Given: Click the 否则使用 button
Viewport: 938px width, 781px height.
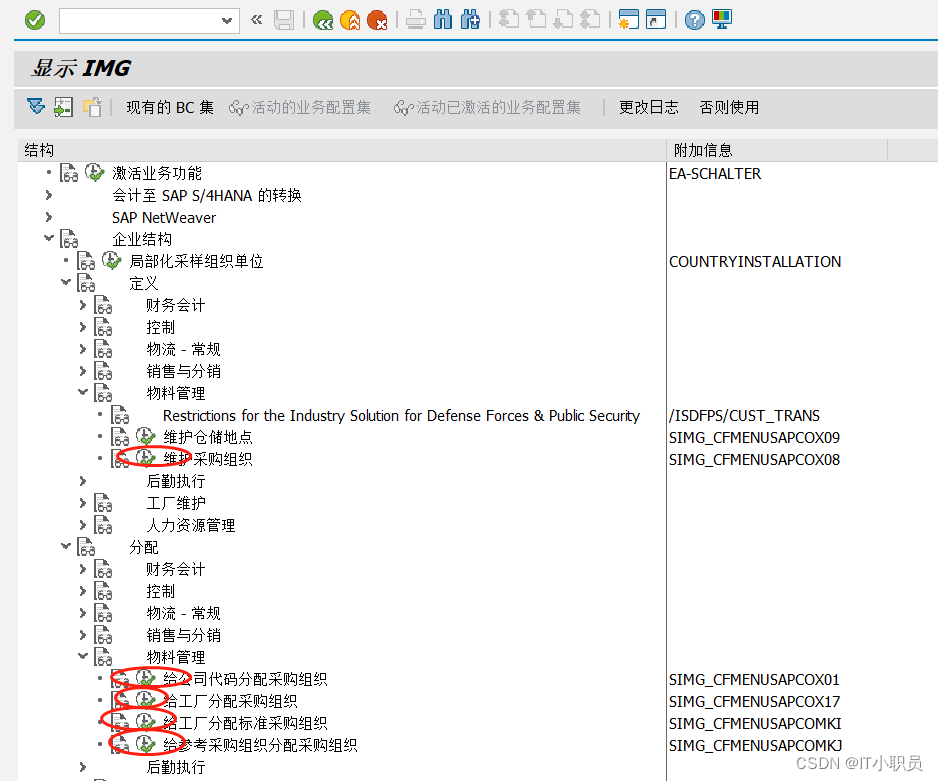Looking at the screenshot, I should (x=729, y=108).
